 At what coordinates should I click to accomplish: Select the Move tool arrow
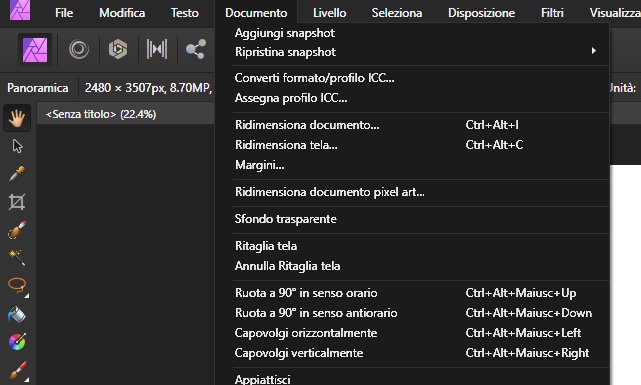tap(17, 146)
